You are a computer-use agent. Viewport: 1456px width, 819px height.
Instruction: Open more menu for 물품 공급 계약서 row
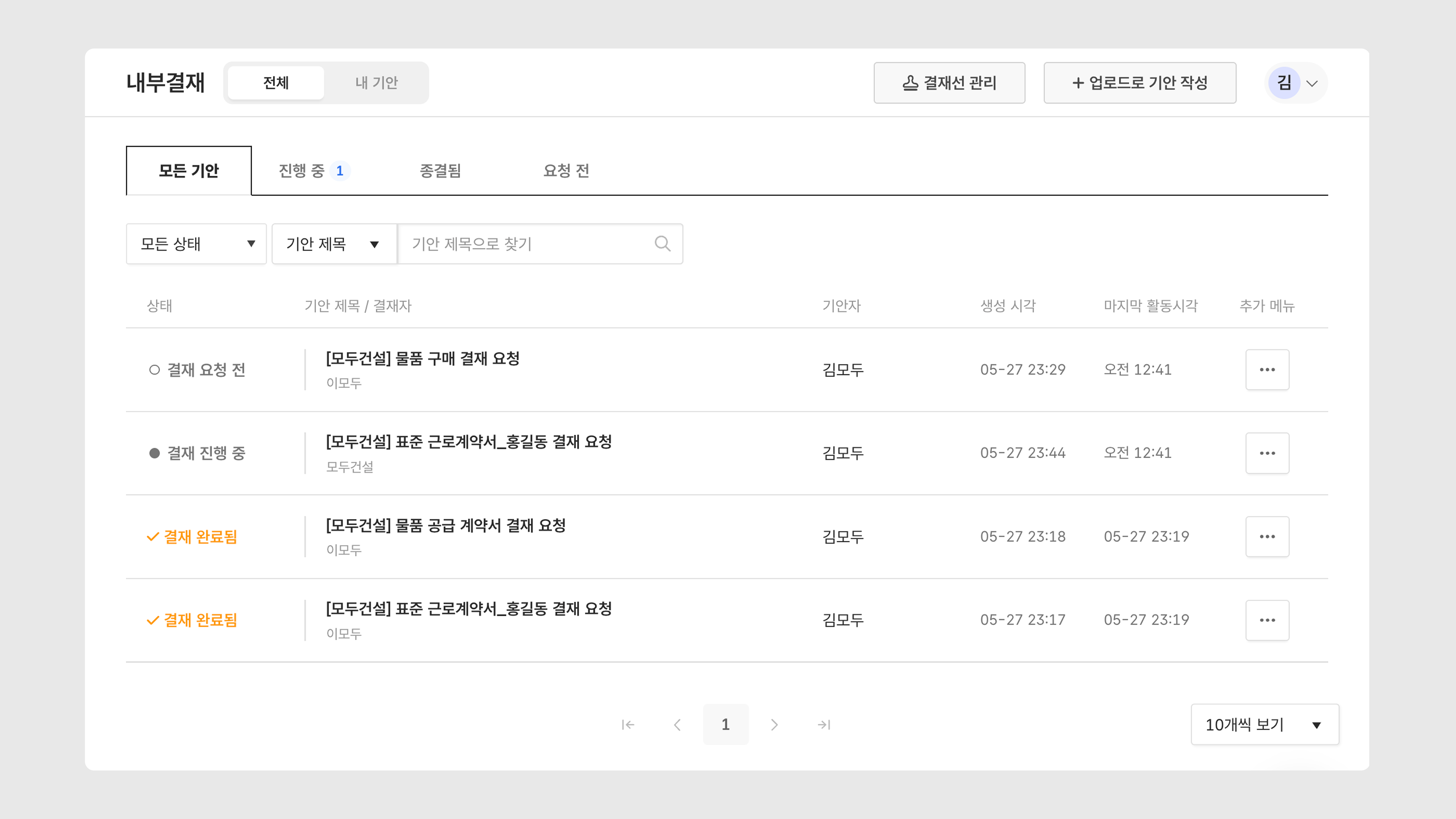[1267, 537]
